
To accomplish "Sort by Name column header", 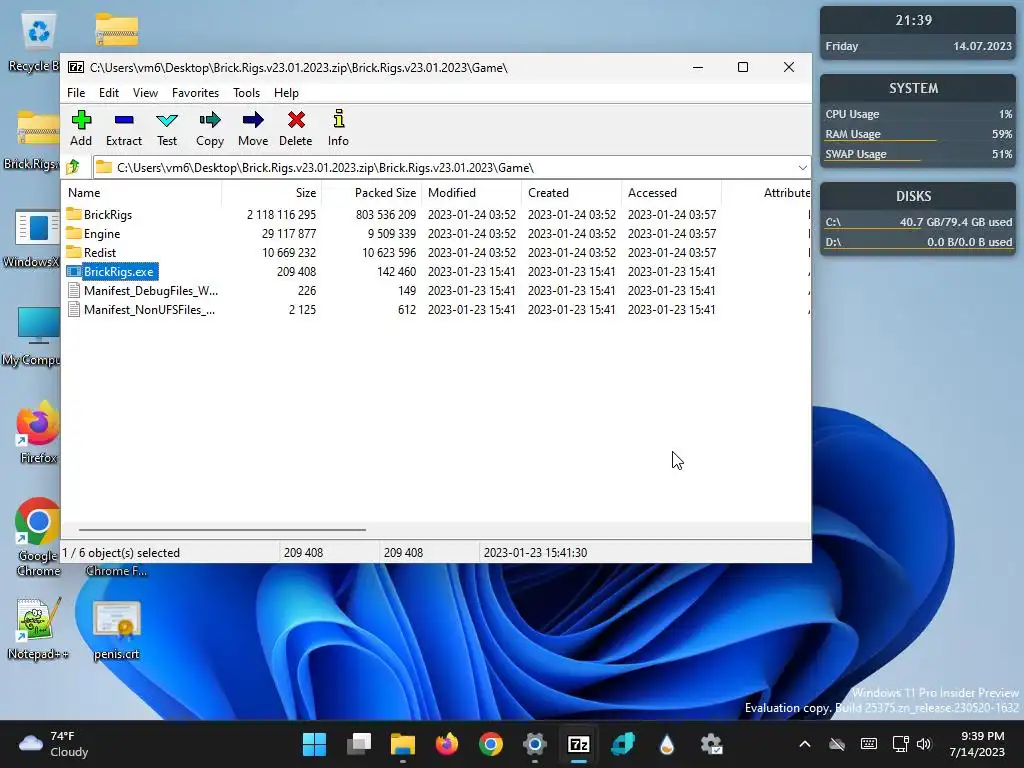I will click(142, 193).
